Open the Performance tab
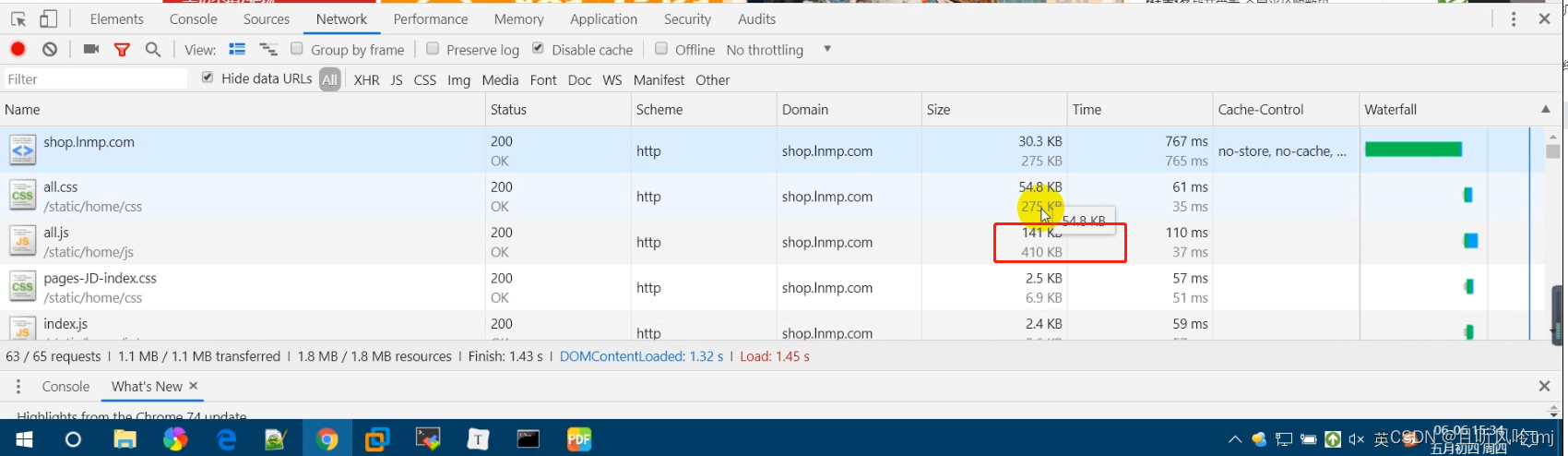 tap(431, 18)
